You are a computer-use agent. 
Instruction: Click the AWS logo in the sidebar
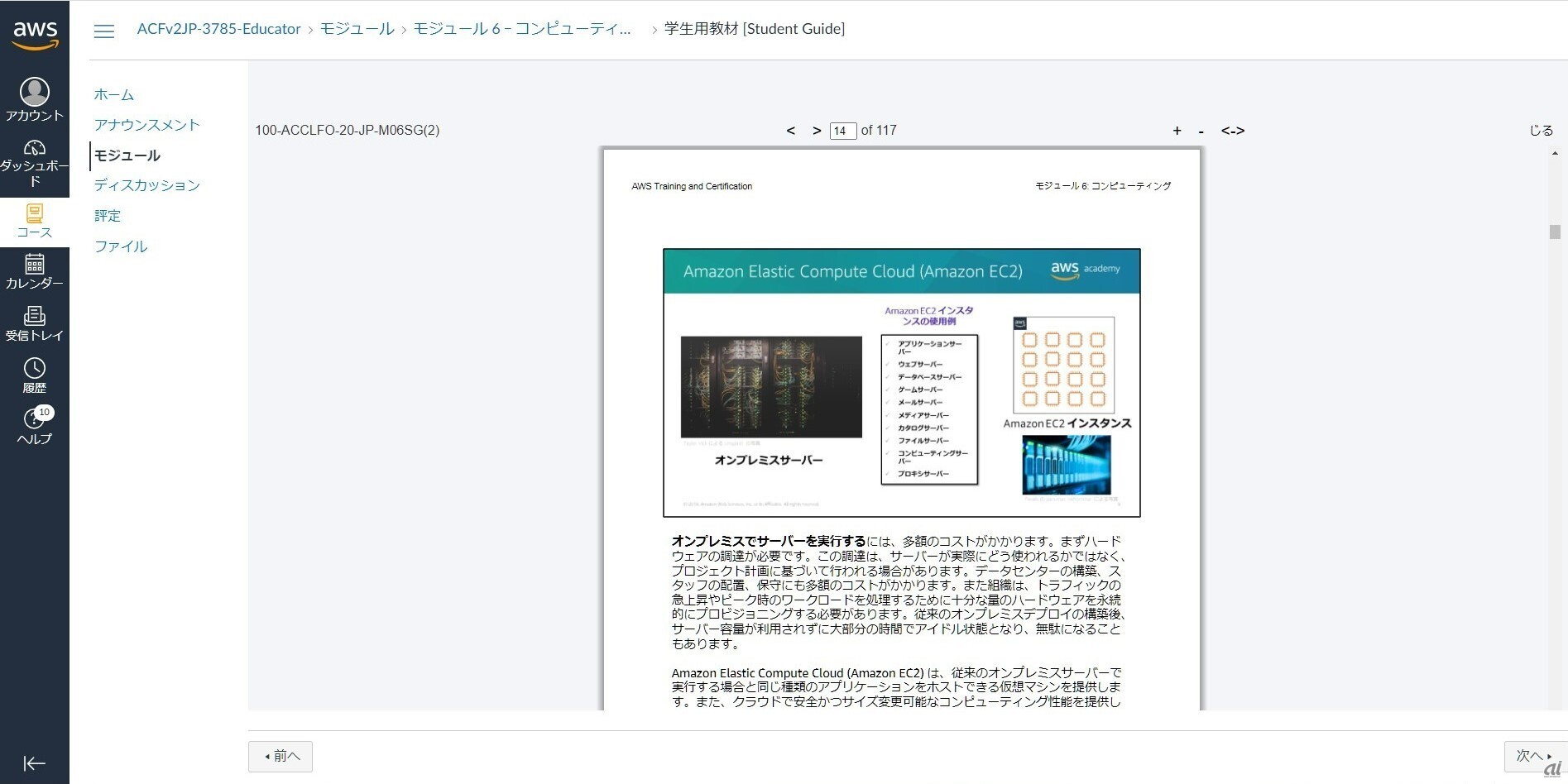click(35, 35)
